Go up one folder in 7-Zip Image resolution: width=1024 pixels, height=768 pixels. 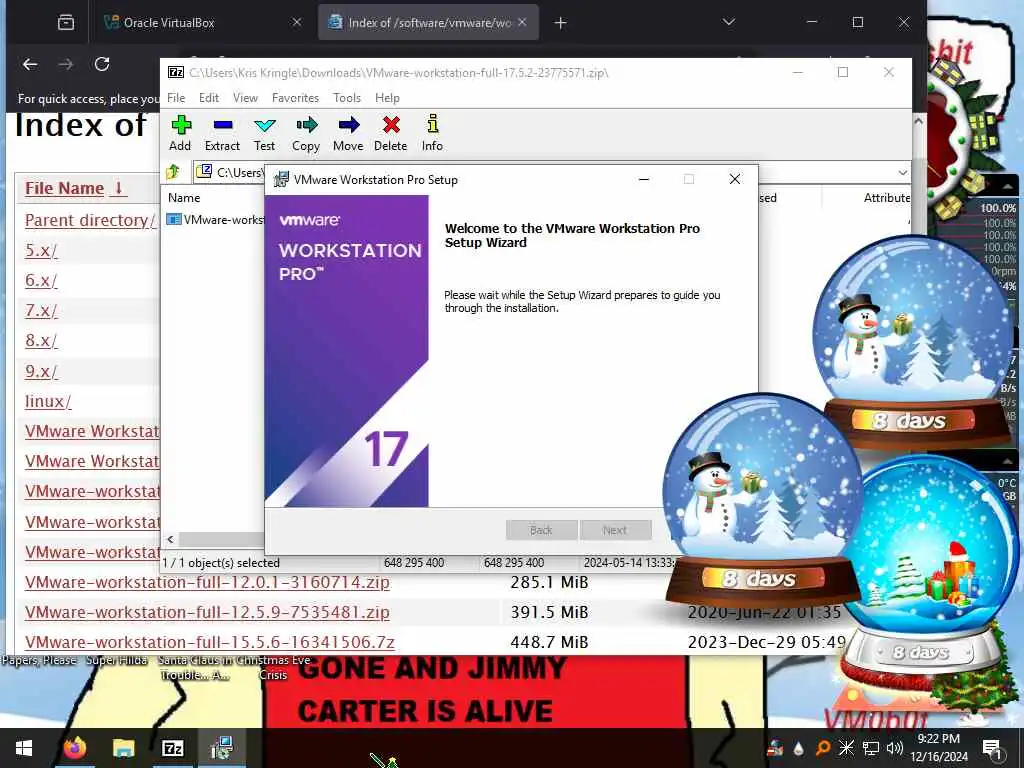(x=173, y=172)
